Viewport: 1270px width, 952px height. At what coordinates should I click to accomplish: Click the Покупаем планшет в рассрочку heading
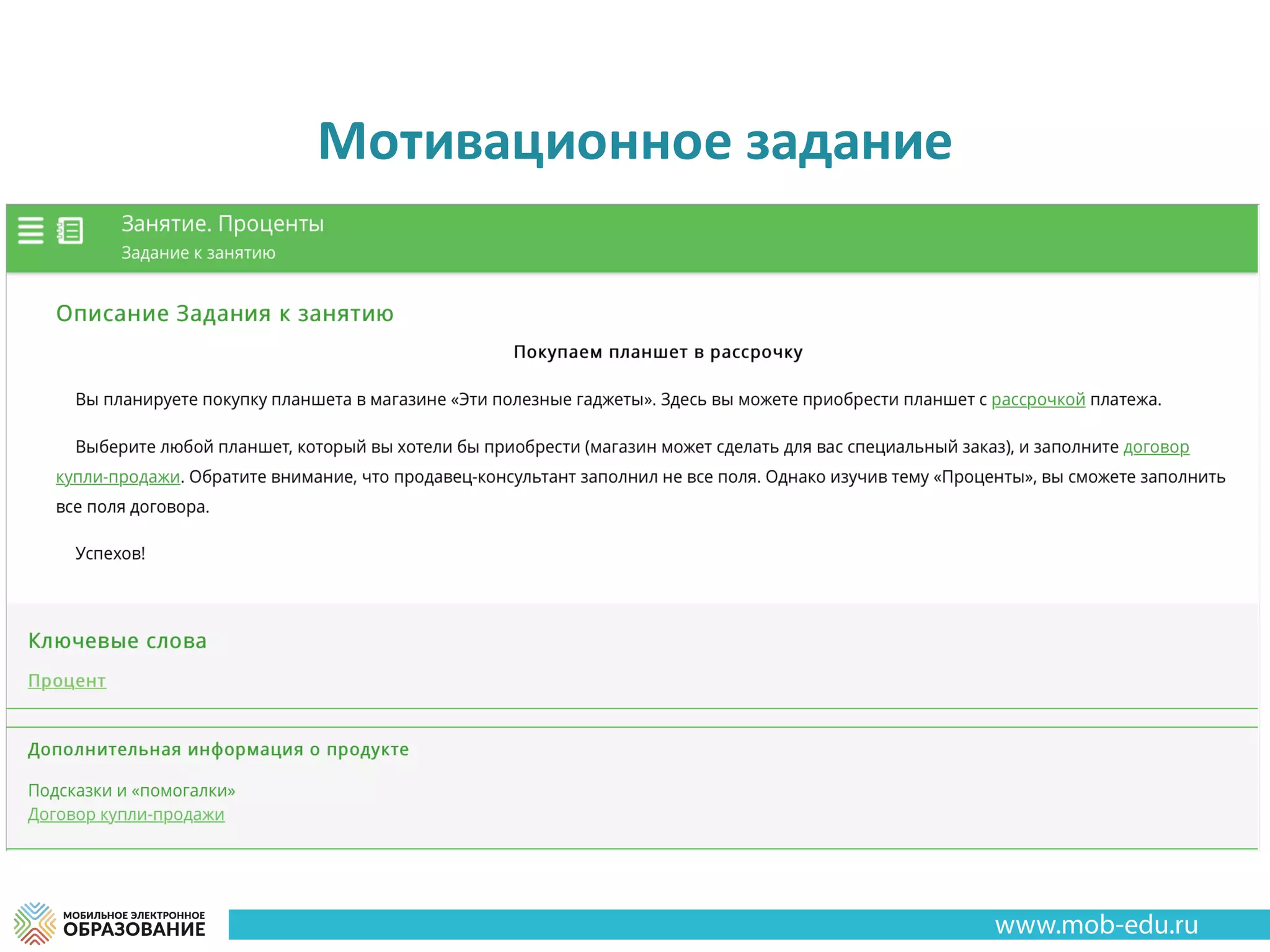(x=658, y=352)
